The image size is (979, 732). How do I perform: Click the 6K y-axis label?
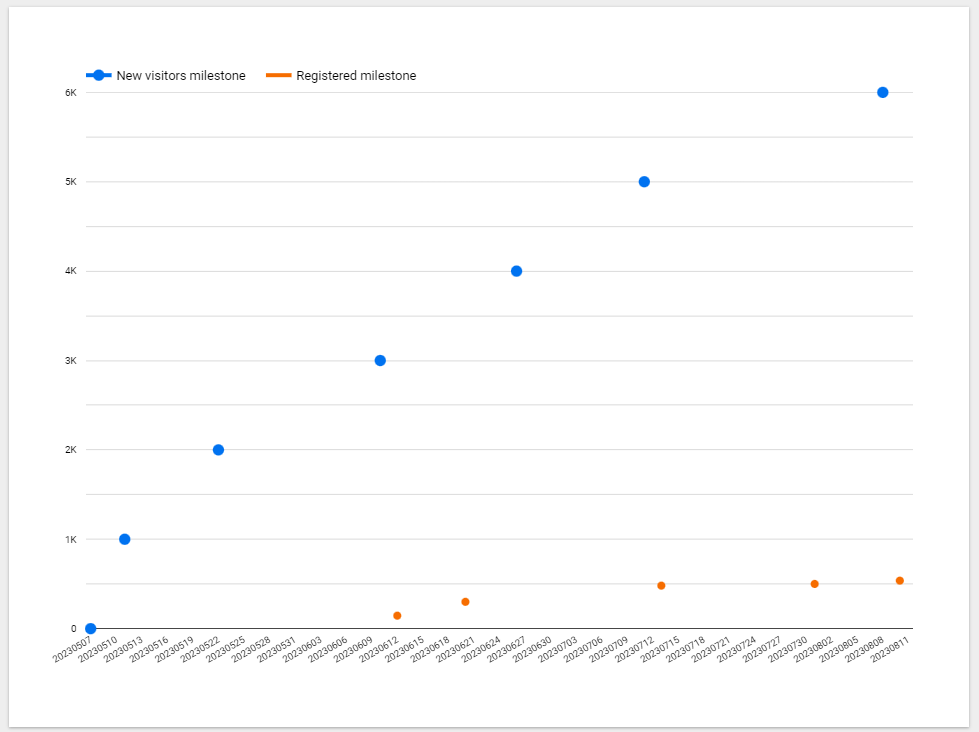(71, 93)
